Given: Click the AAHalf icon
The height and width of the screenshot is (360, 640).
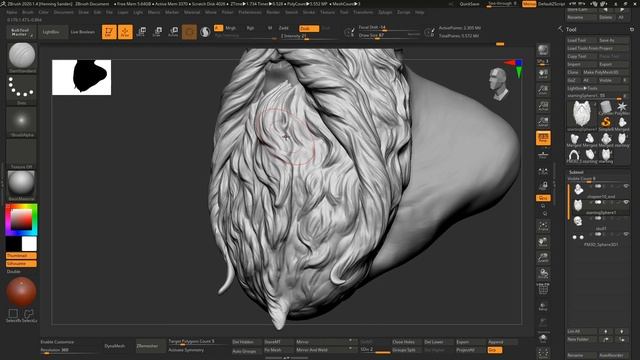Looking at the screenshot, I should pyautogui.click(x=543, y=122).
